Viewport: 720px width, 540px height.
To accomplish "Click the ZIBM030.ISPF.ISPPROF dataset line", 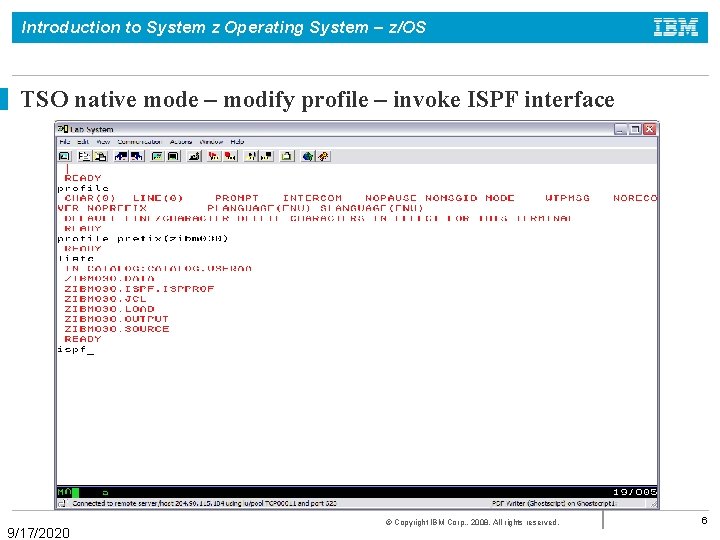I will [x=139, y=289].
